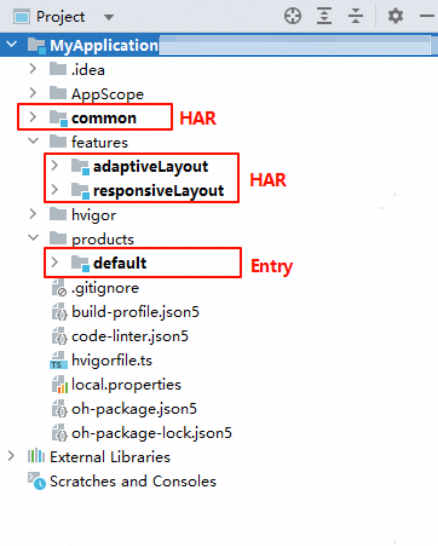Select local.properties file
The width and height of the screenshot is (438, 546).
click(126, 385)
